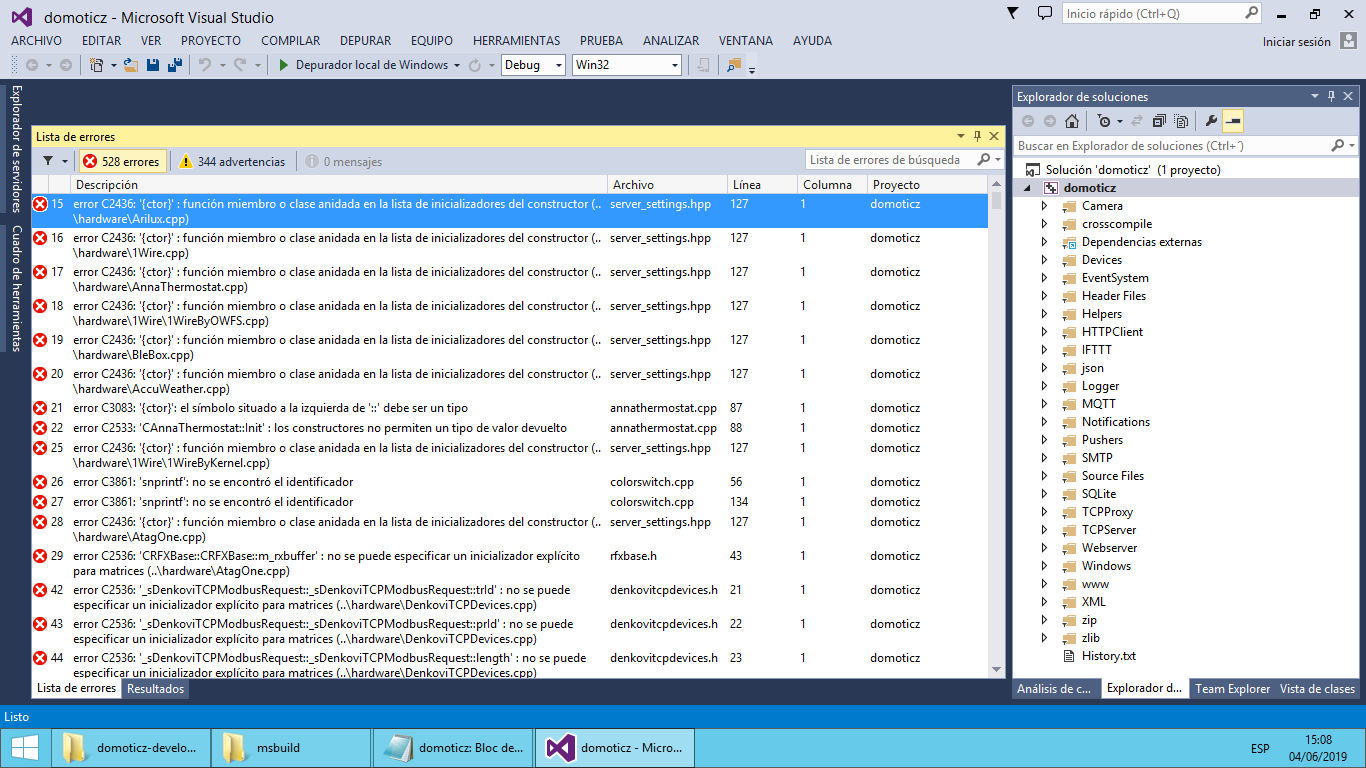Click Iniciar sesión link
The height and width of the screenshot is (768, 1366).
click(1297, 42)
